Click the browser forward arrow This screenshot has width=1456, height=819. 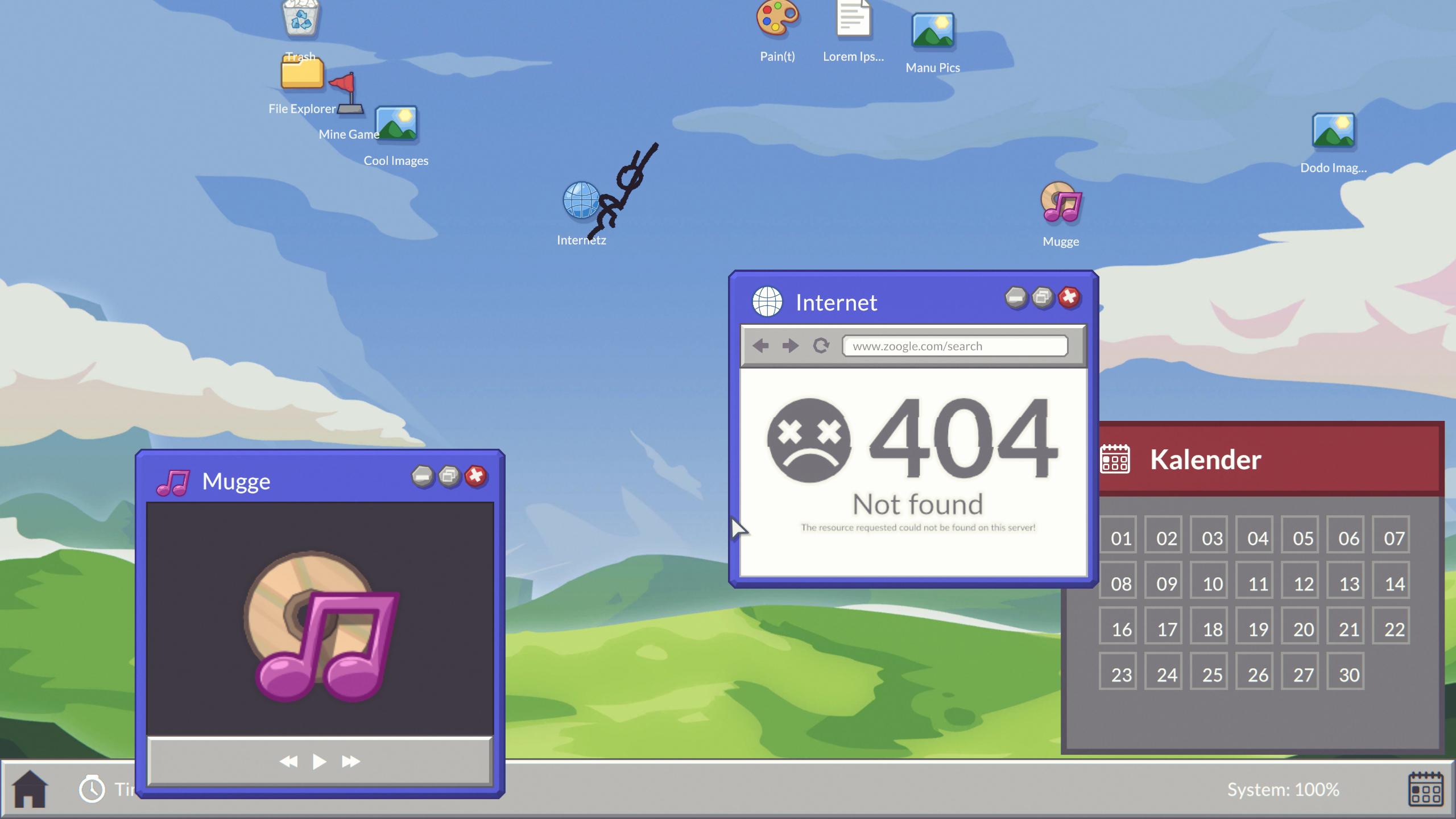point(790,346)
